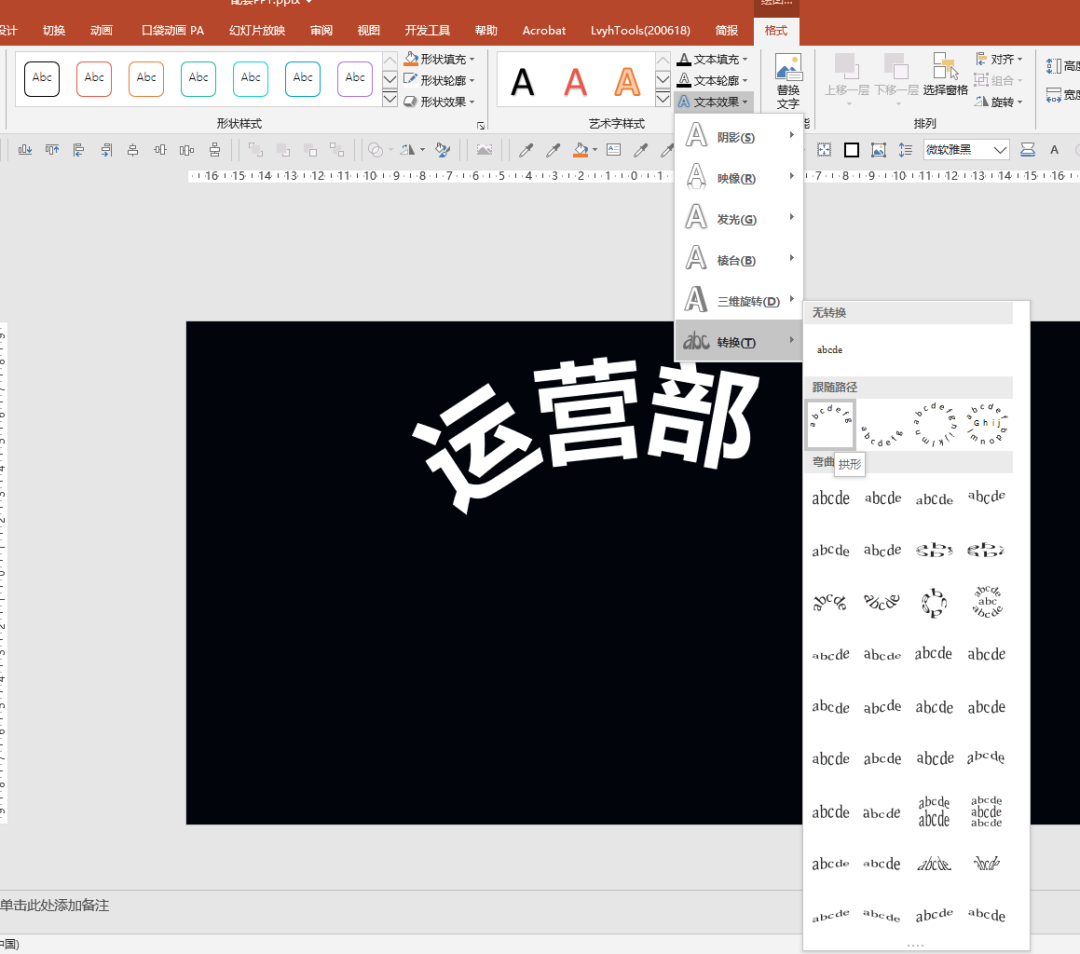Toggle the 文本效果 text effects dropdown
Viewport: 1080px width, 954px height.
tap(713, 102)
